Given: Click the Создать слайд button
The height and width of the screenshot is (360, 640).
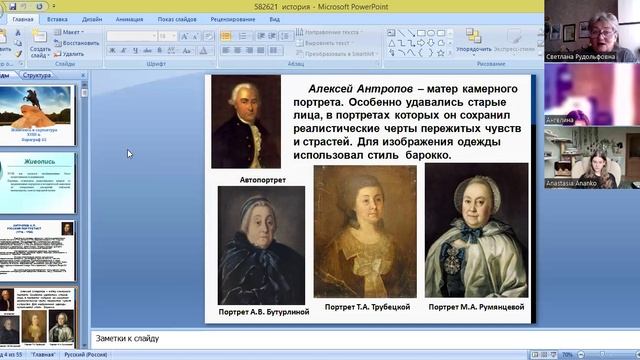Looking at the screenshot, I should 40,43.
